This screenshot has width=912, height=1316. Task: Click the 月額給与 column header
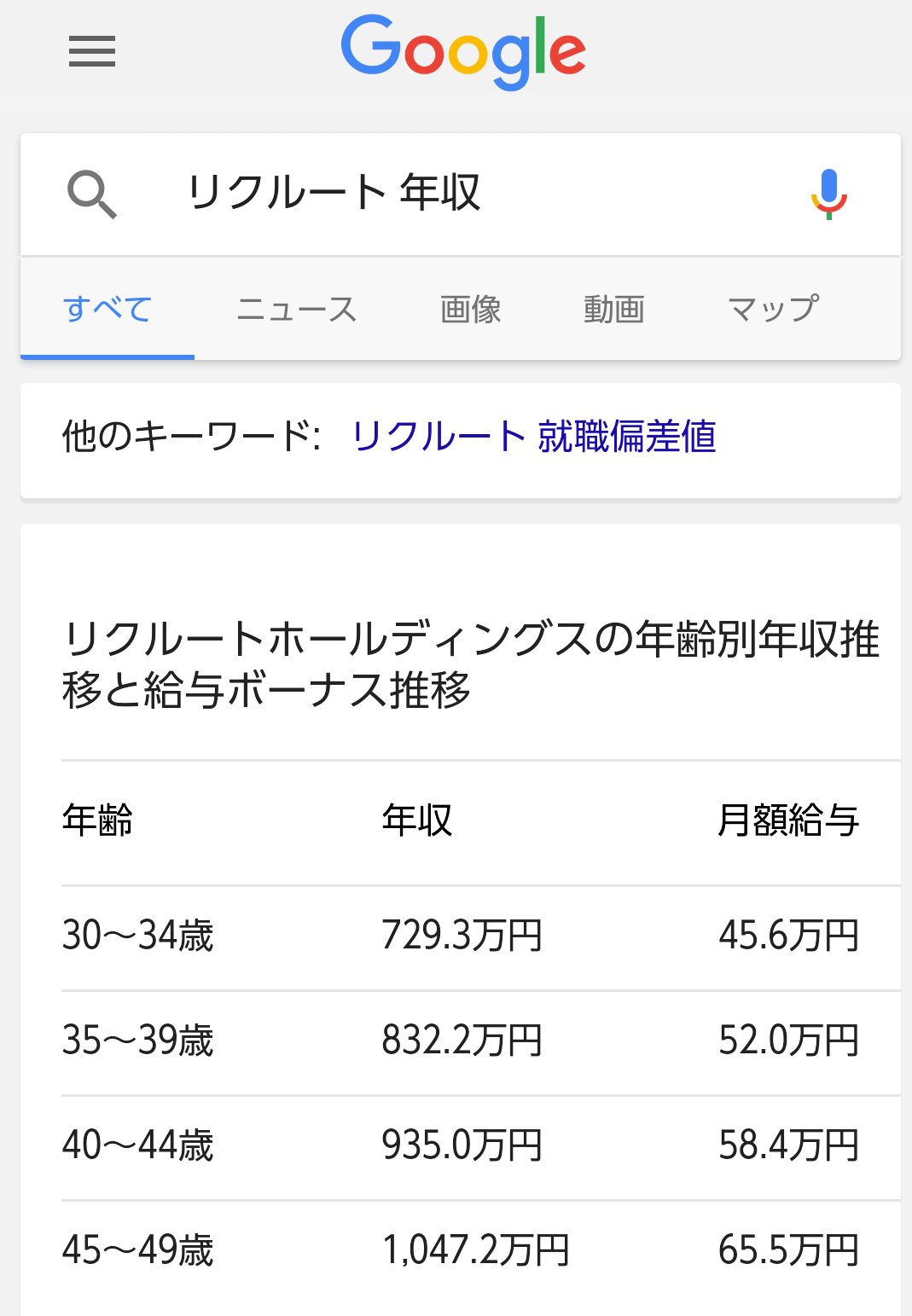(x=788, y=820)
